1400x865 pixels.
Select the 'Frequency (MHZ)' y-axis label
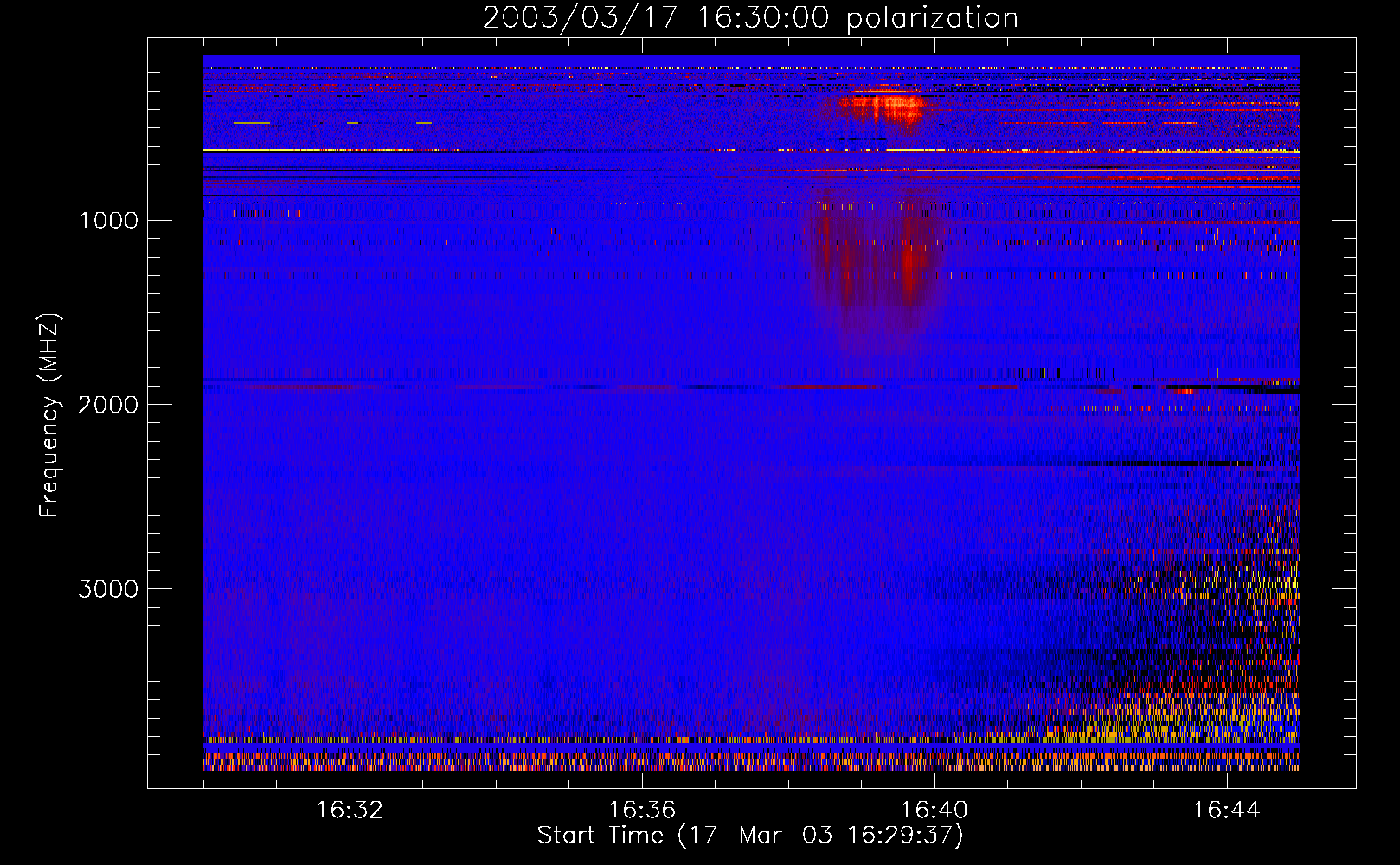pyautogui.click(x=50, y=415)
